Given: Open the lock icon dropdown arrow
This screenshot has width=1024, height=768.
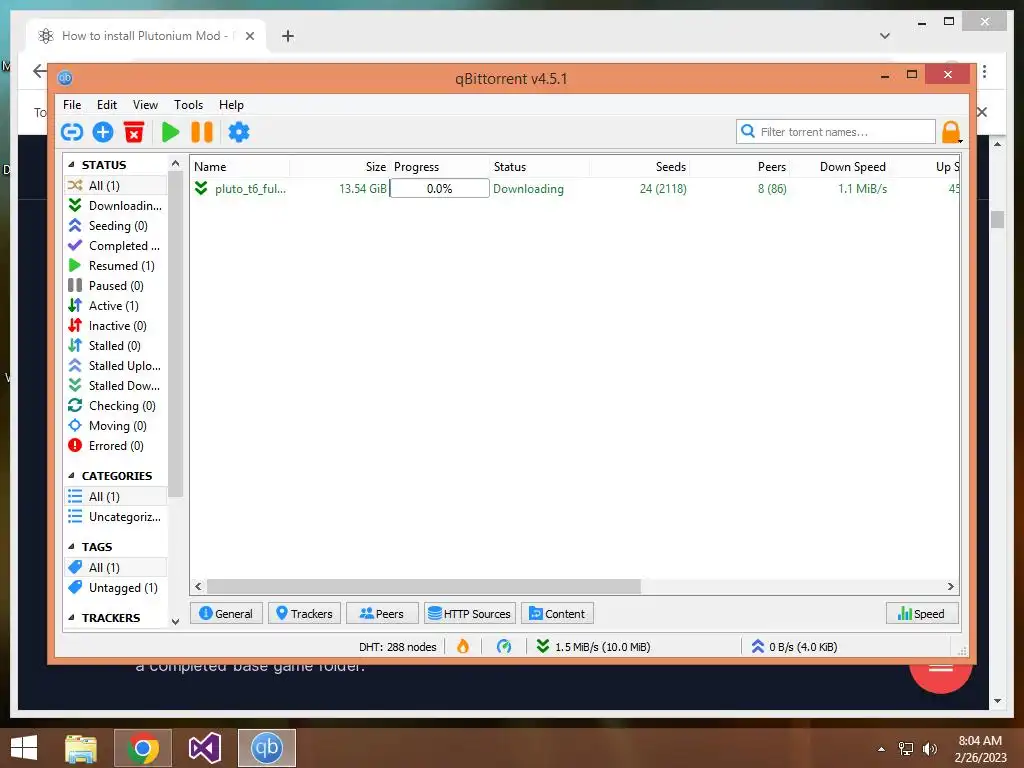Looking at the screenshot, I should point(960,140).
